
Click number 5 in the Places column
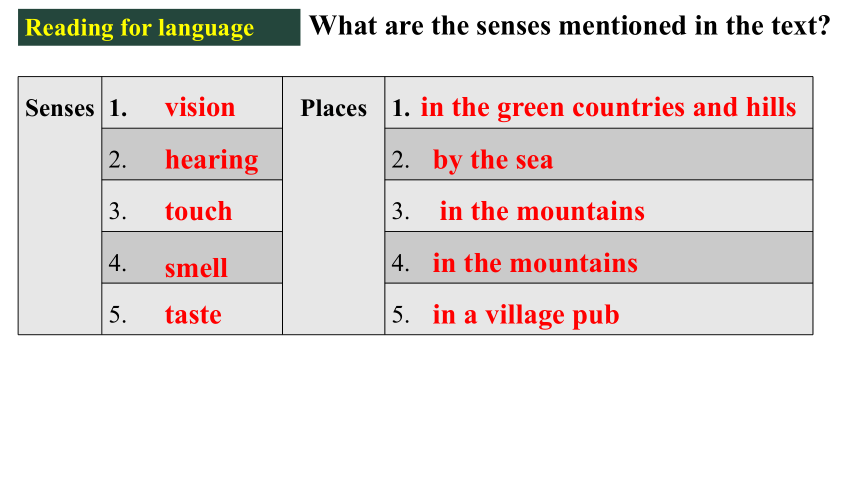pos(400,315)
